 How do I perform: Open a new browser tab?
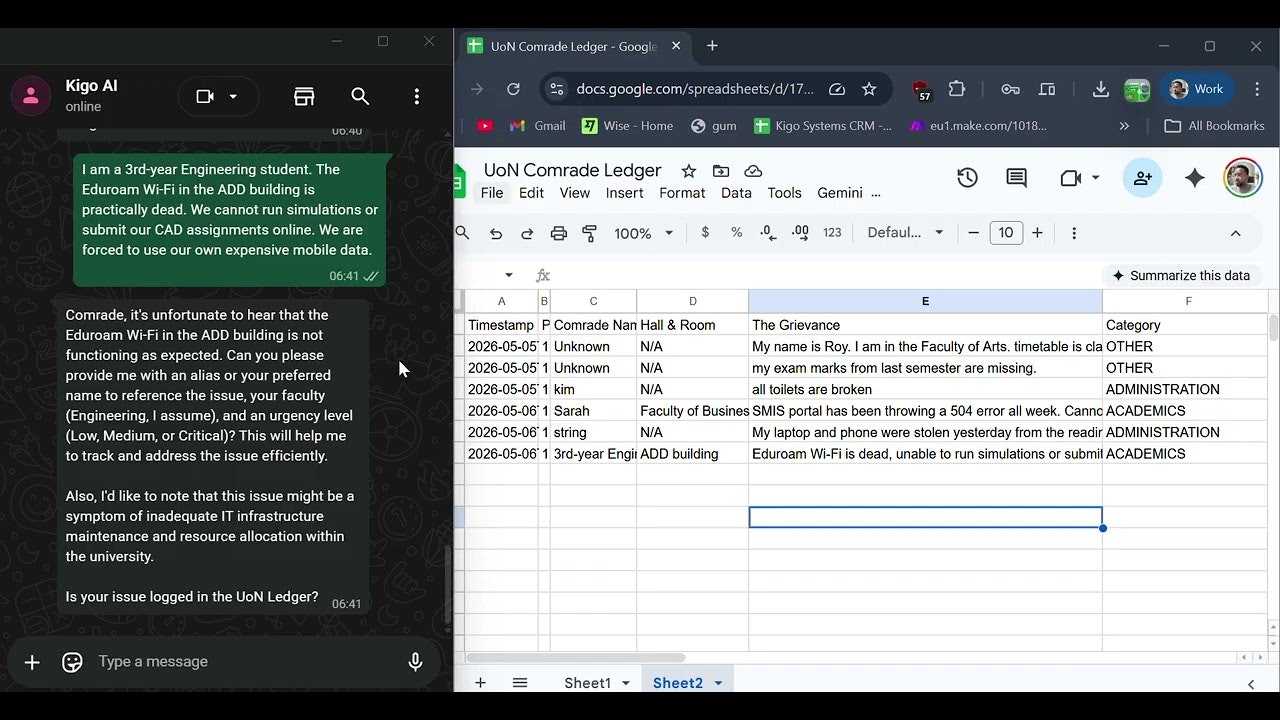(712, 46)
